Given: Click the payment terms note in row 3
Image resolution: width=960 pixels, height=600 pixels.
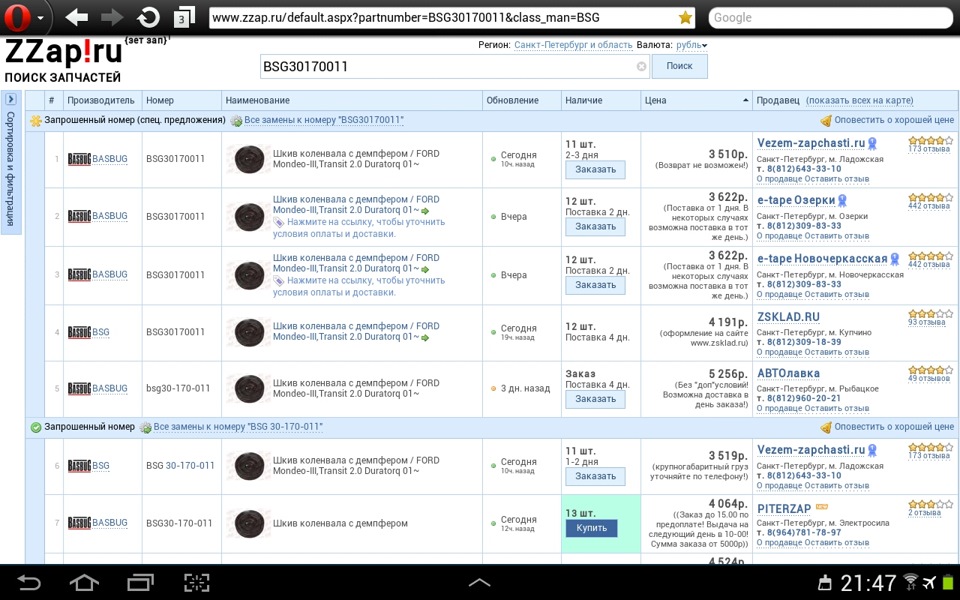Looking at the screenshot, I should [359, 287].
